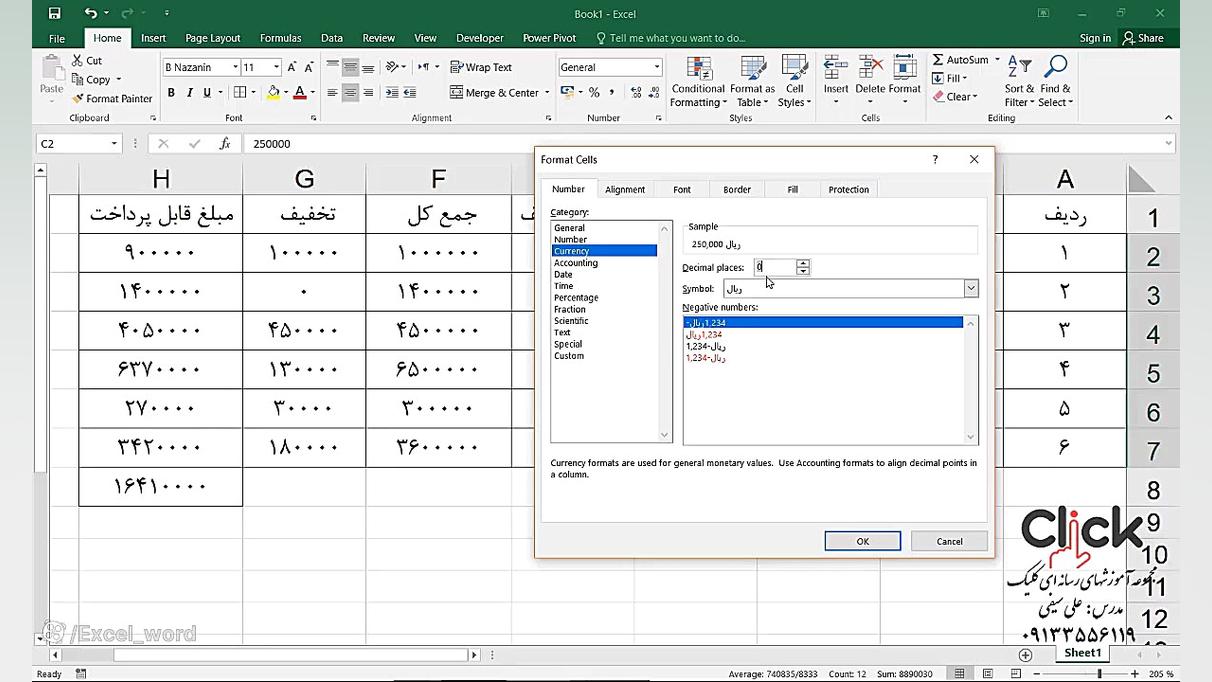This screenshot has width=1212, height=682.
Task: Switch to the Formulas ribbon tab
Action: [280, 38]
